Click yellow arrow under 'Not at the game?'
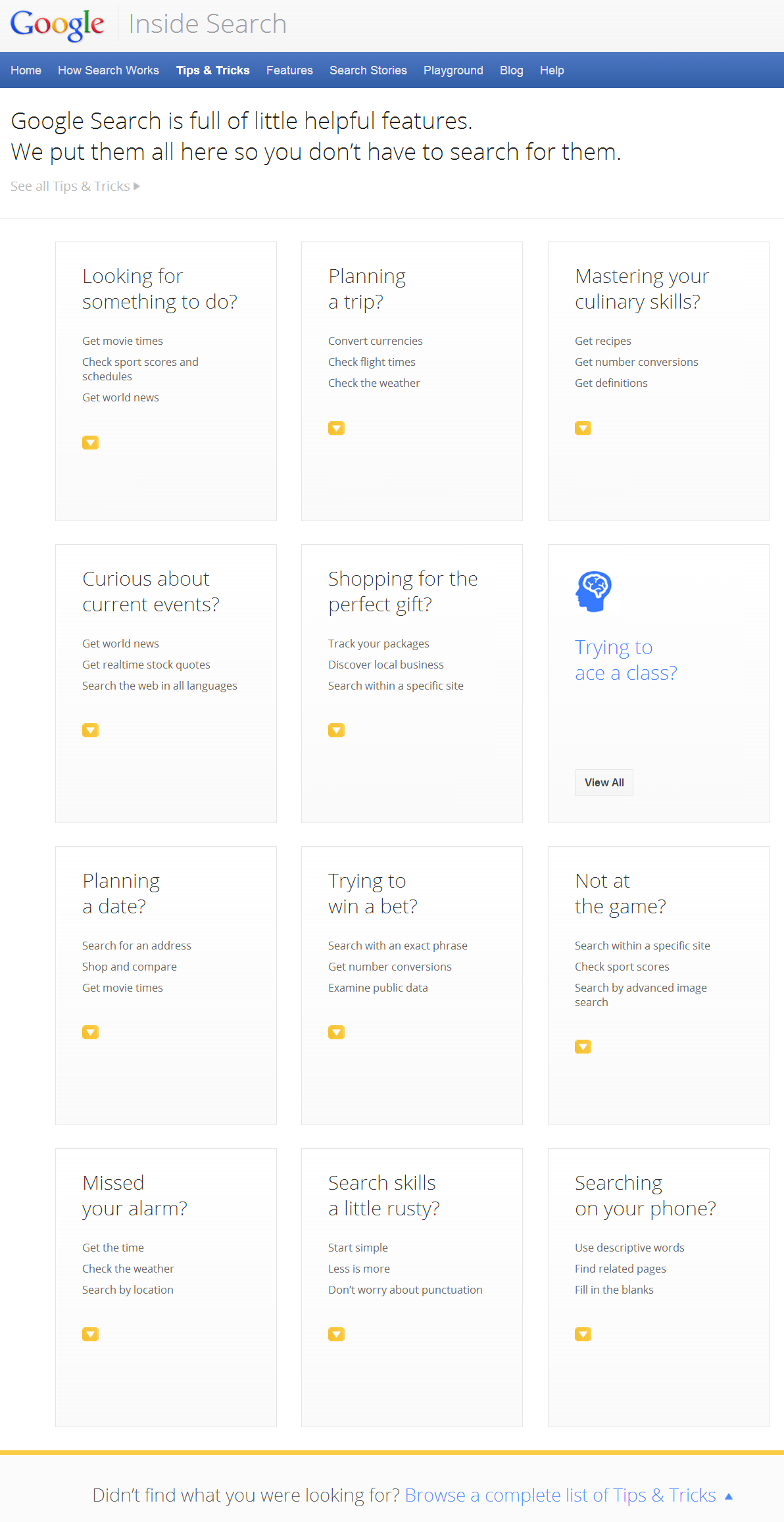This screenshot has width=784, height=1522. point(583,1047)
